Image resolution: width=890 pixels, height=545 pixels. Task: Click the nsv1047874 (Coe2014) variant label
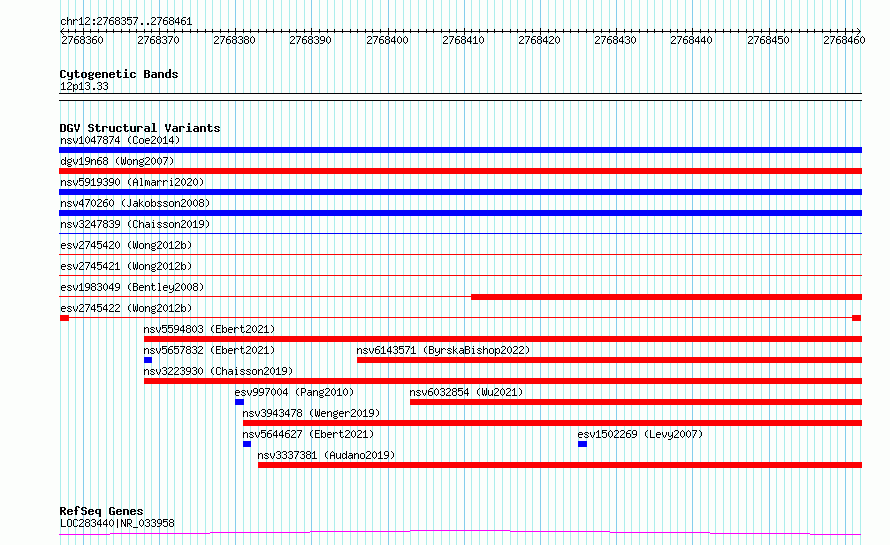[x=120, y=140]
